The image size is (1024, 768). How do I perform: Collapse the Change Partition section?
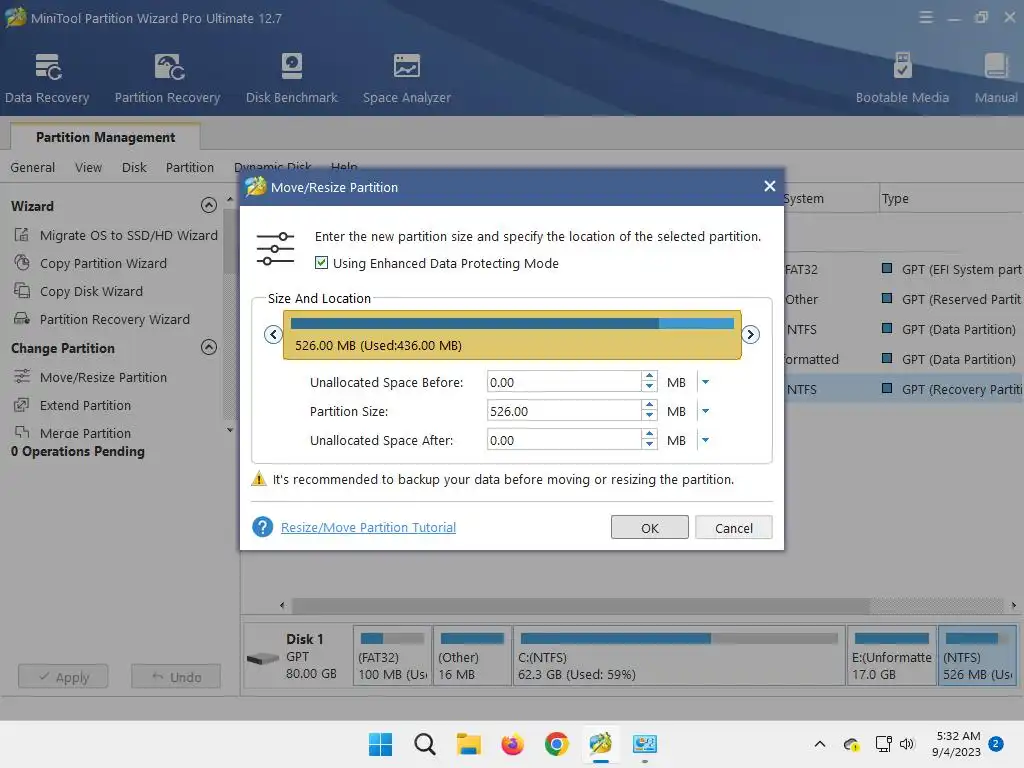(209, 347)
